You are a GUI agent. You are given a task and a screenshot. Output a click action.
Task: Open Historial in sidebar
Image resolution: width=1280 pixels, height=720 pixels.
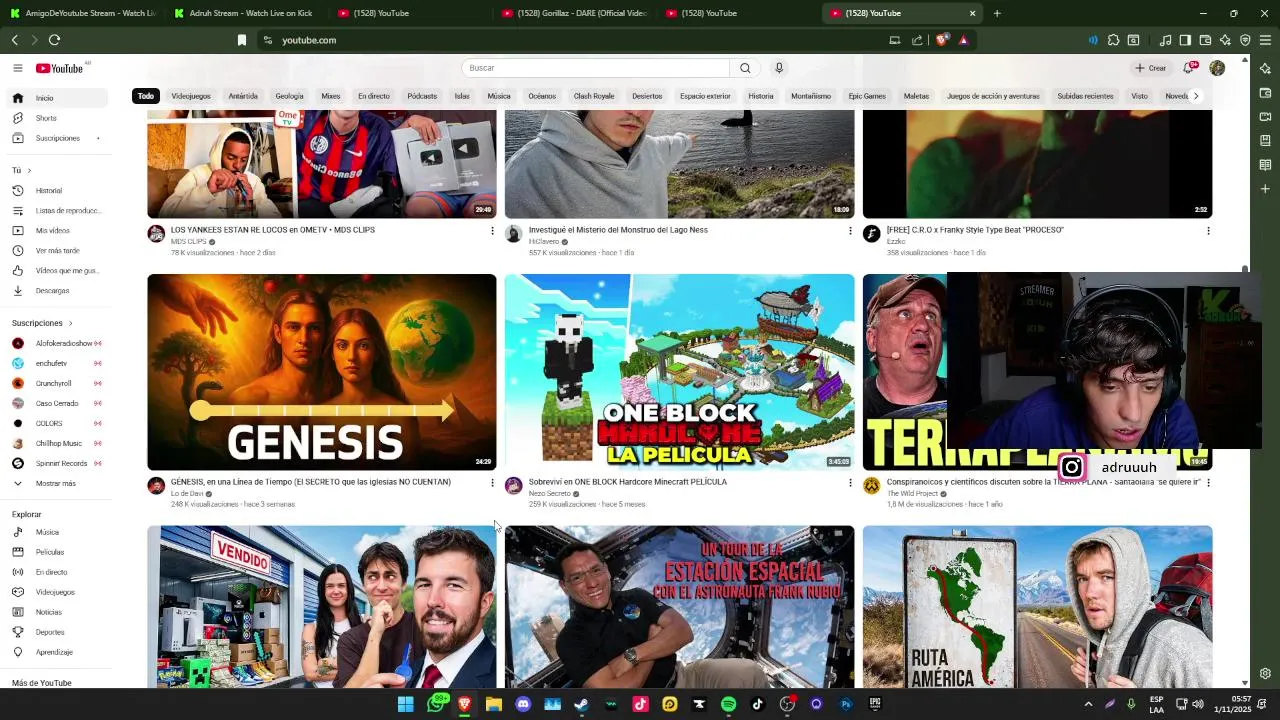(58, 190)
